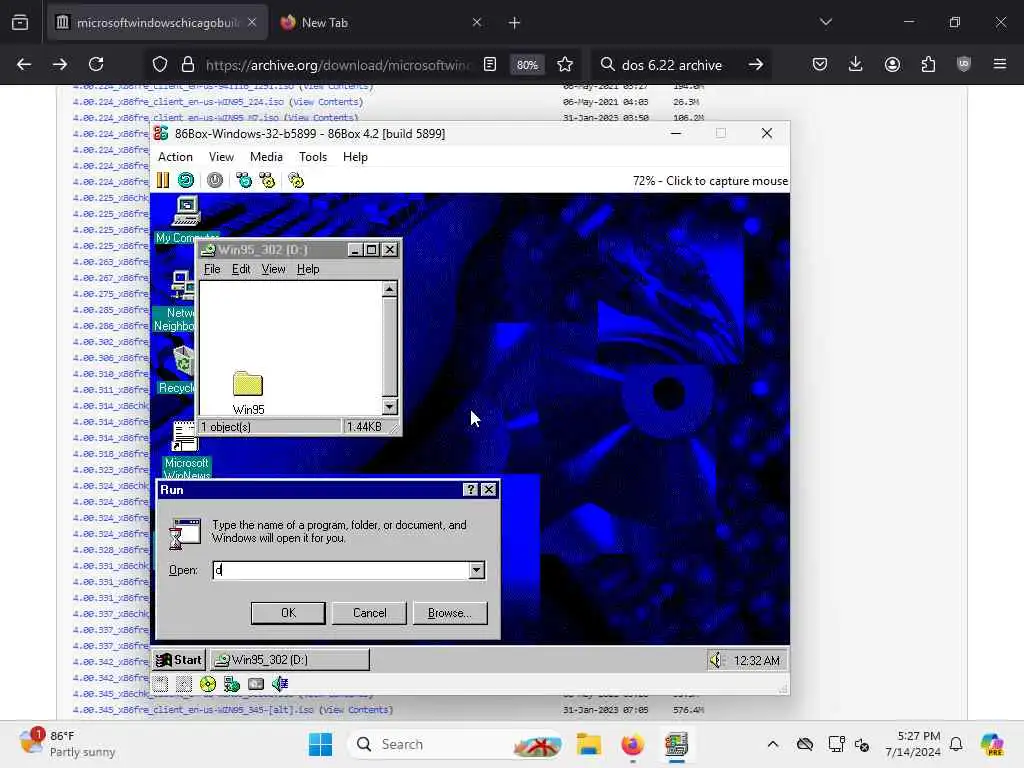Viewport: 1024px width, 768px height.
Task: Click Browse... in the Run dialog
Action: tap(450, 613)
